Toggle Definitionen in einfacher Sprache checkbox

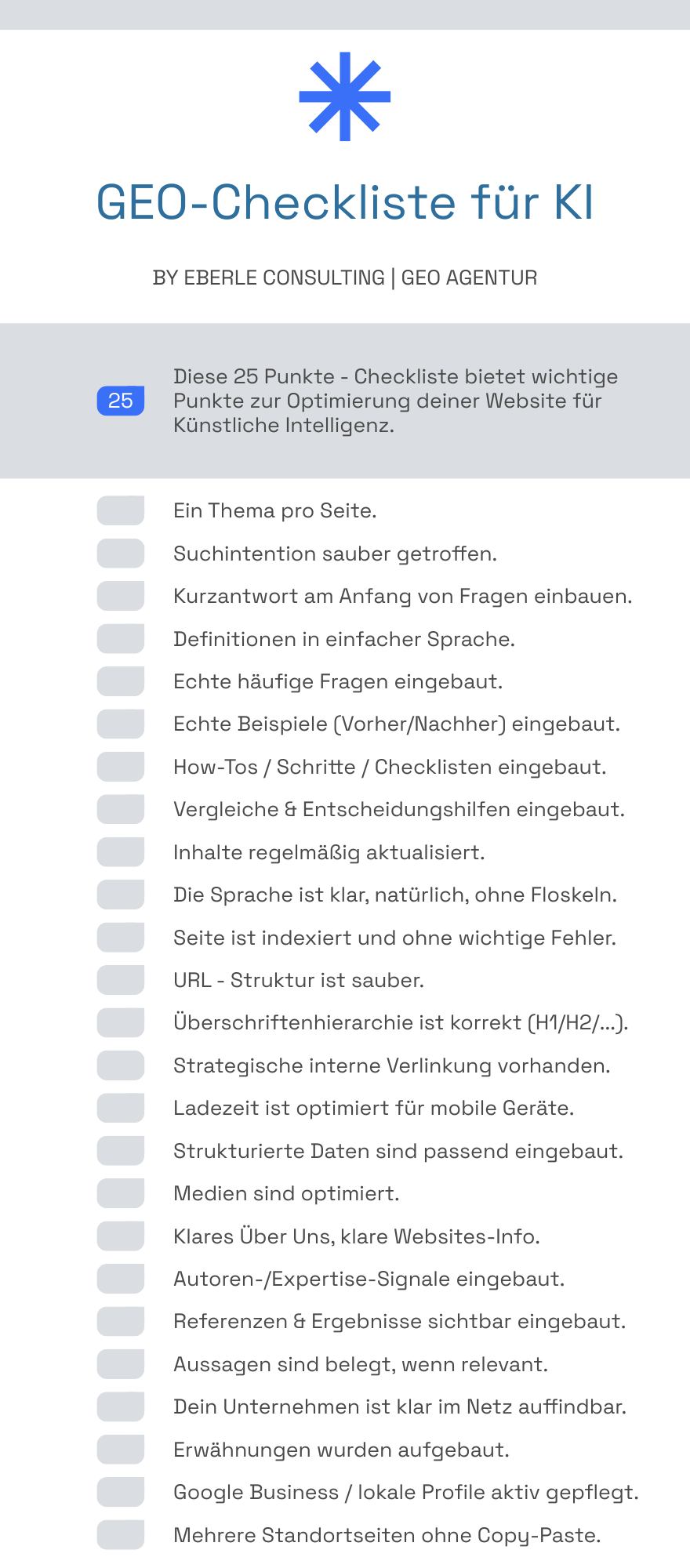pos(121,639)
